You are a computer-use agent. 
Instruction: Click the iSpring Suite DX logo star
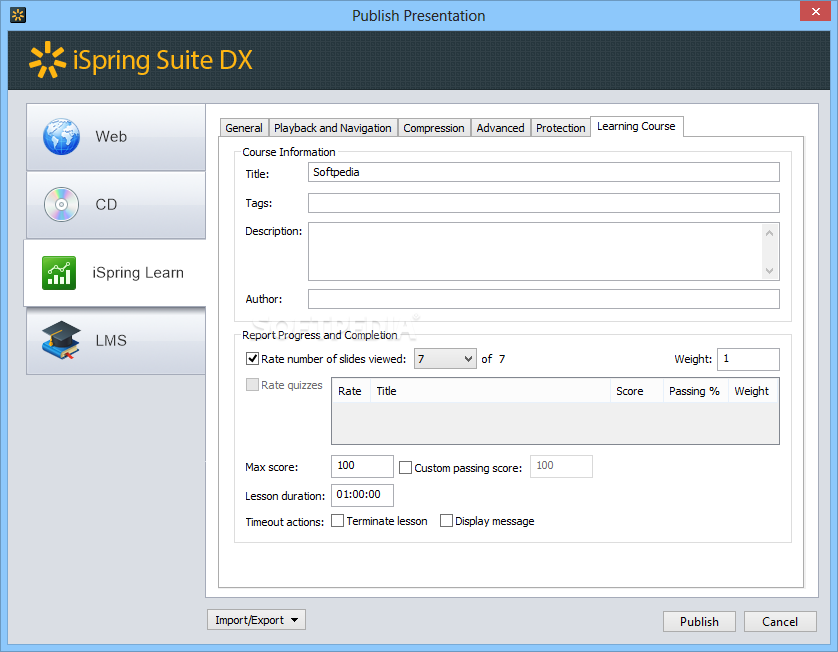click(47, 59)
